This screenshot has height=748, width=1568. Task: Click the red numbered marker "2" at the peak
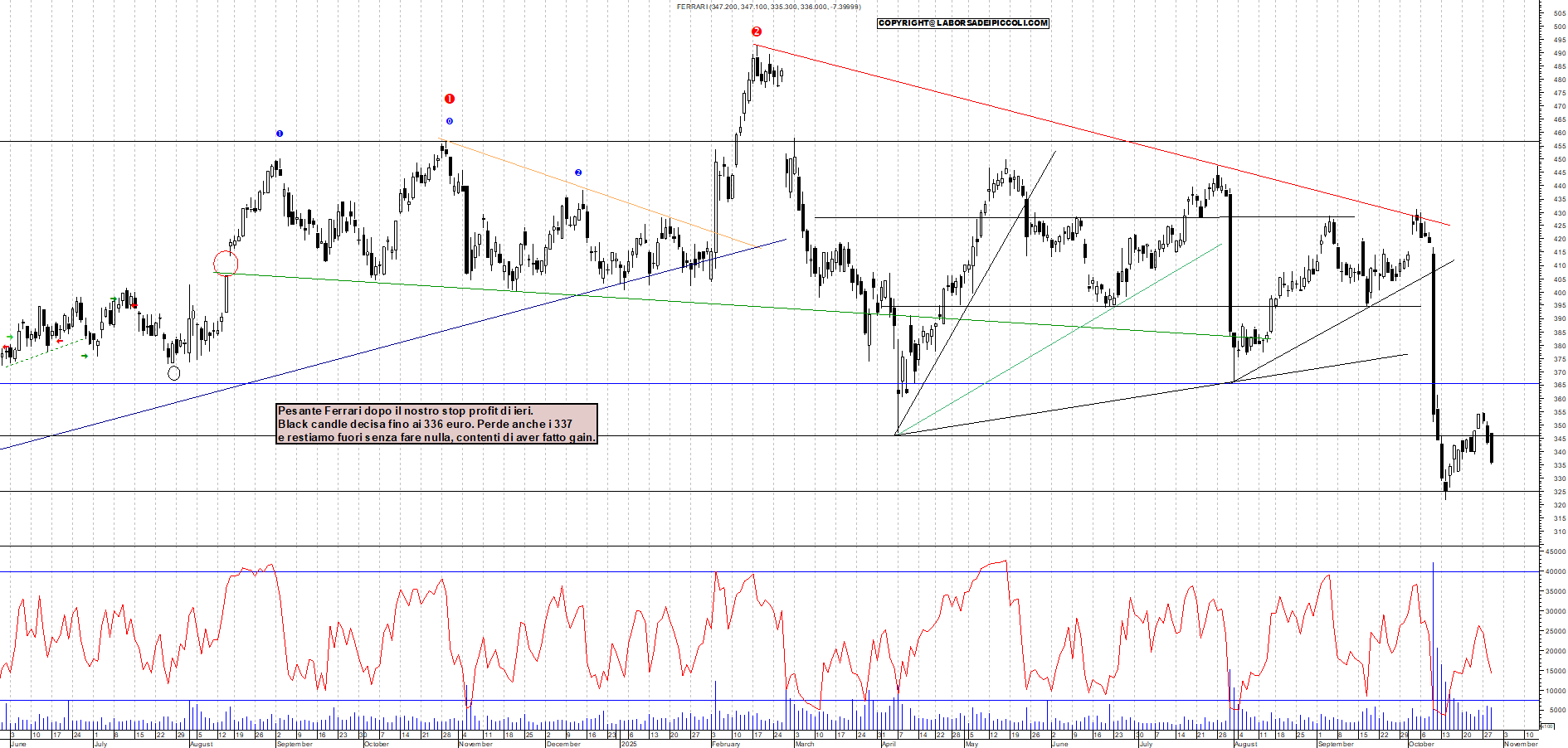(x=756, y=32)
